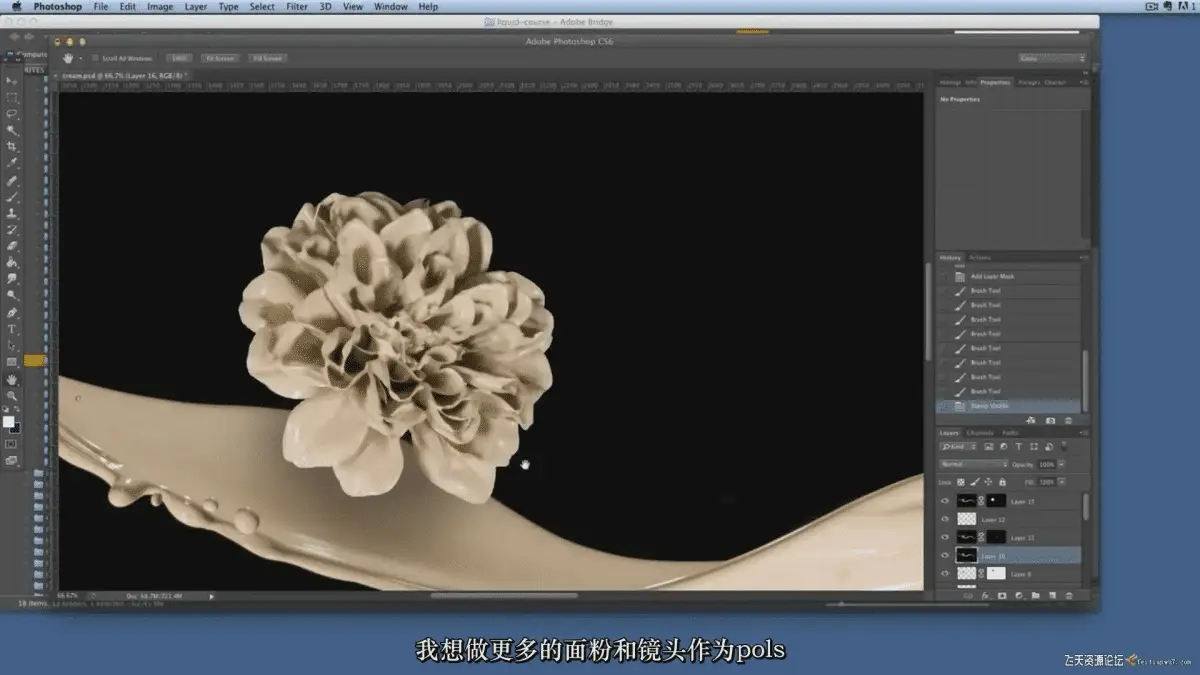Select the Healing Brush tool
The height and width of the screenshot is (675, 1200).
pyautogui.click(x=12, y=181)
